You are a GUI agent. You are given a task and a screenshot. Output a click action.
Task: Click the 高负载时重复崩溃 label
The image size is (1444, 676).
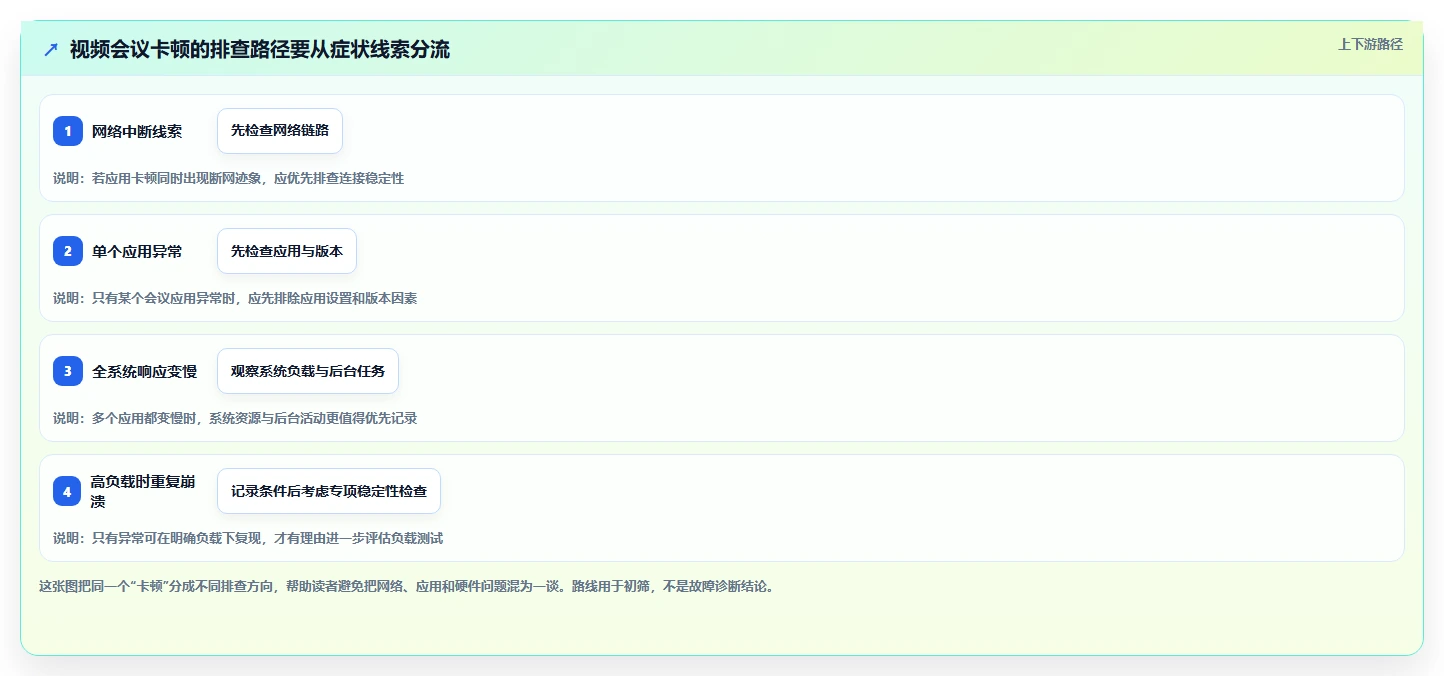click(143, 491)
